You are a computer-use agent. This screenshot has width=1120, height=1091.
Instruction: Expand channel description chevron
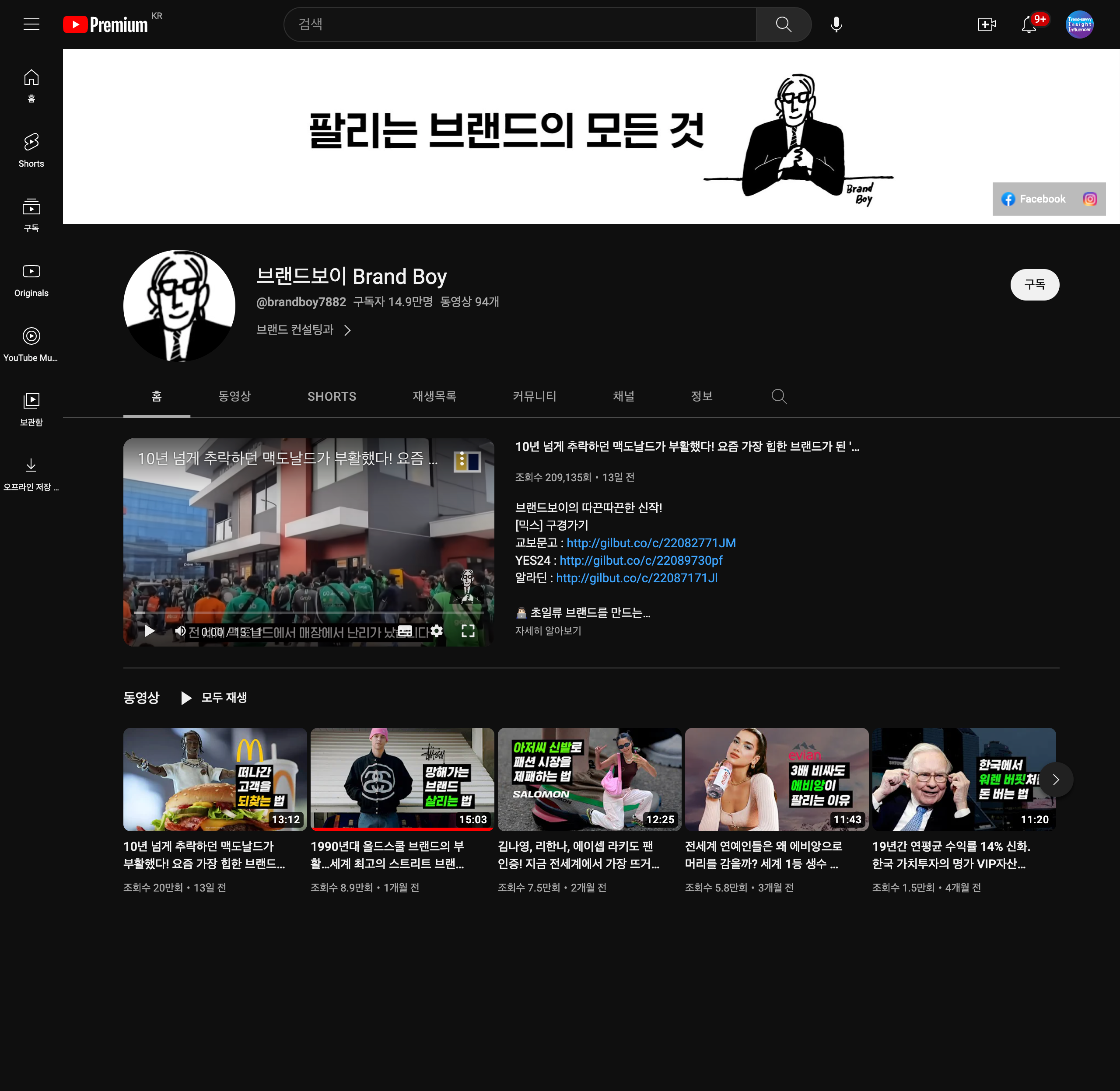tap(347, 330)
